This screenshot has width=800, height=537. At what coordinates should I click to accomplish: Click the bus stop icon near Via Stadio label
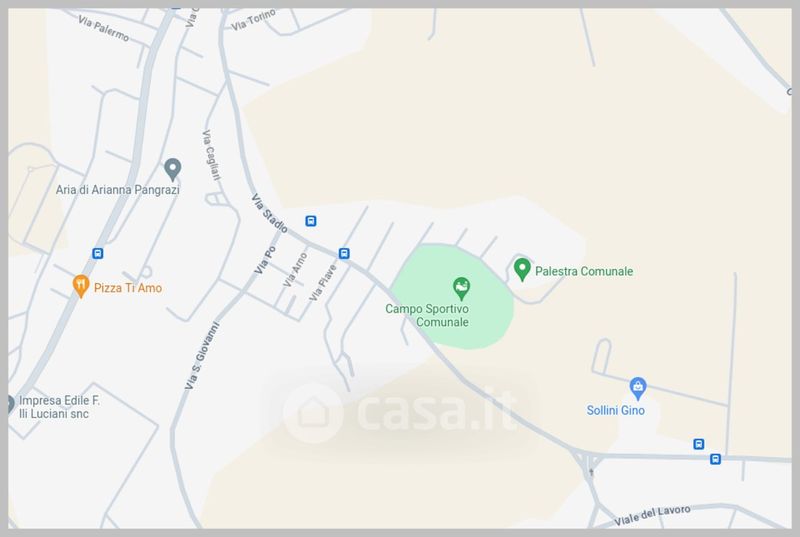click(311, 221)
